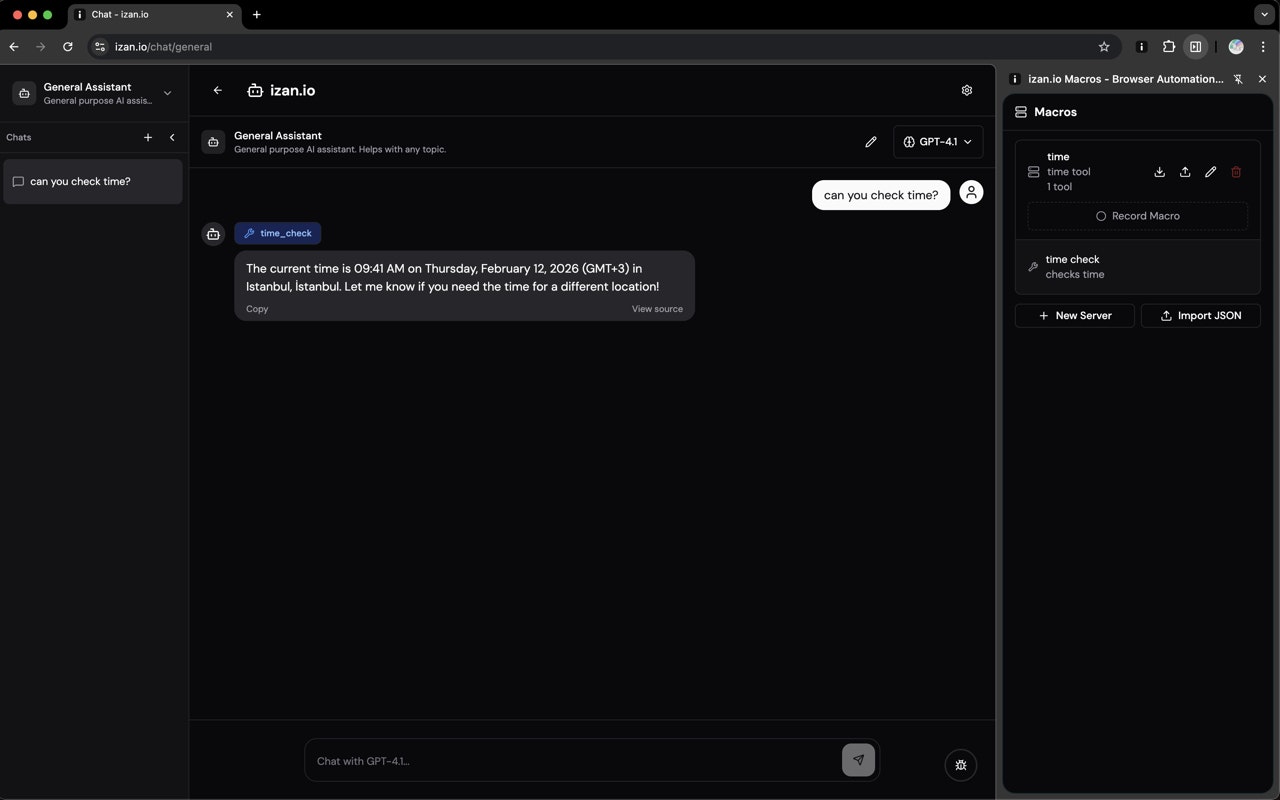The width and height of the screenshot is (1280, 800).
Task: Click the time_check tool badge
Action: (278, 233)
